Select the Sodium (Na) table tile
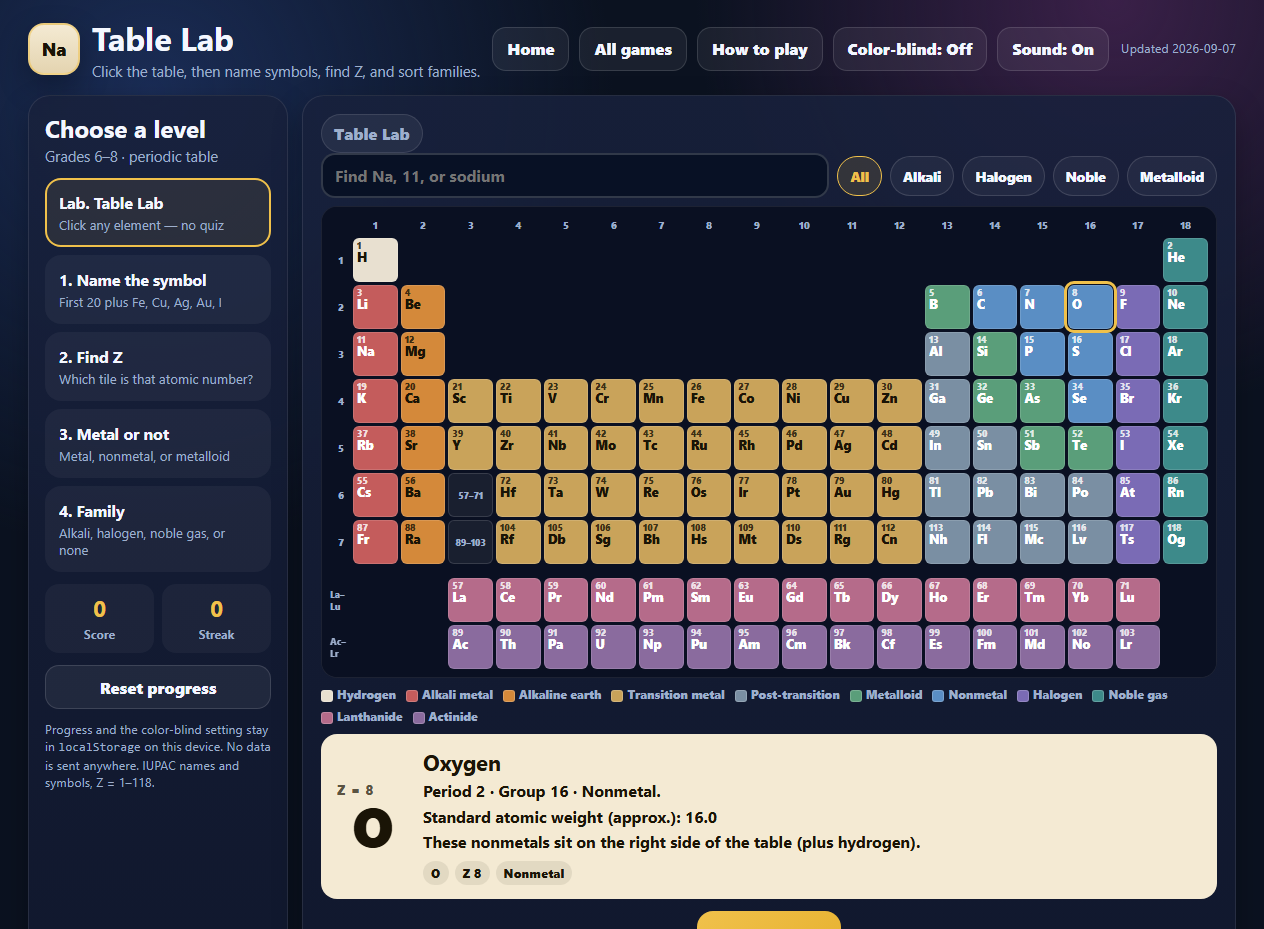Image resolution: width=1264 pixels, height=929 pixels. pyautogui.click(x=375, y=354)
